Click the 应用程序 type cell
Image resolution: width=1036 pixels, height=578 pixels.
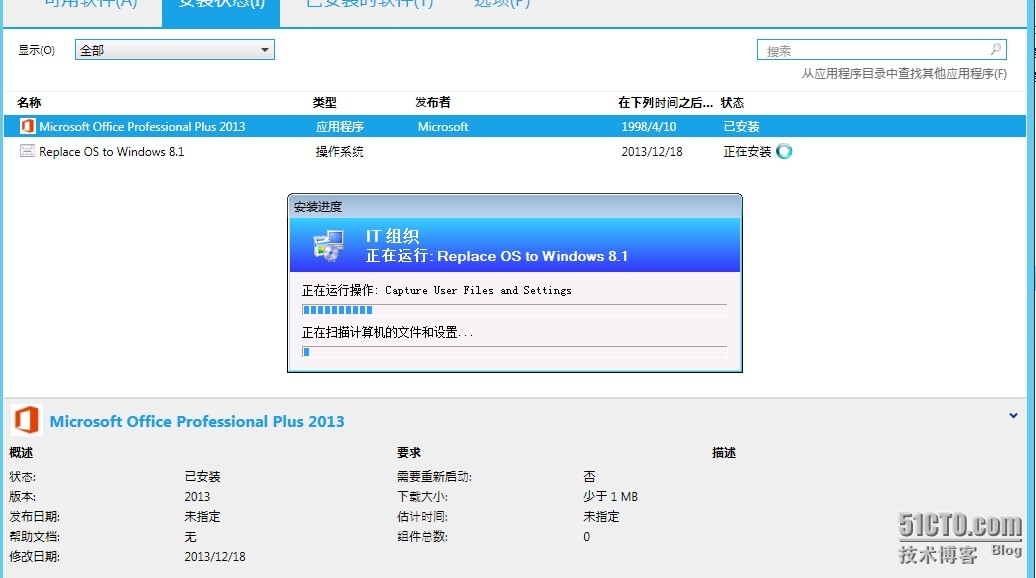coord(340,126)
